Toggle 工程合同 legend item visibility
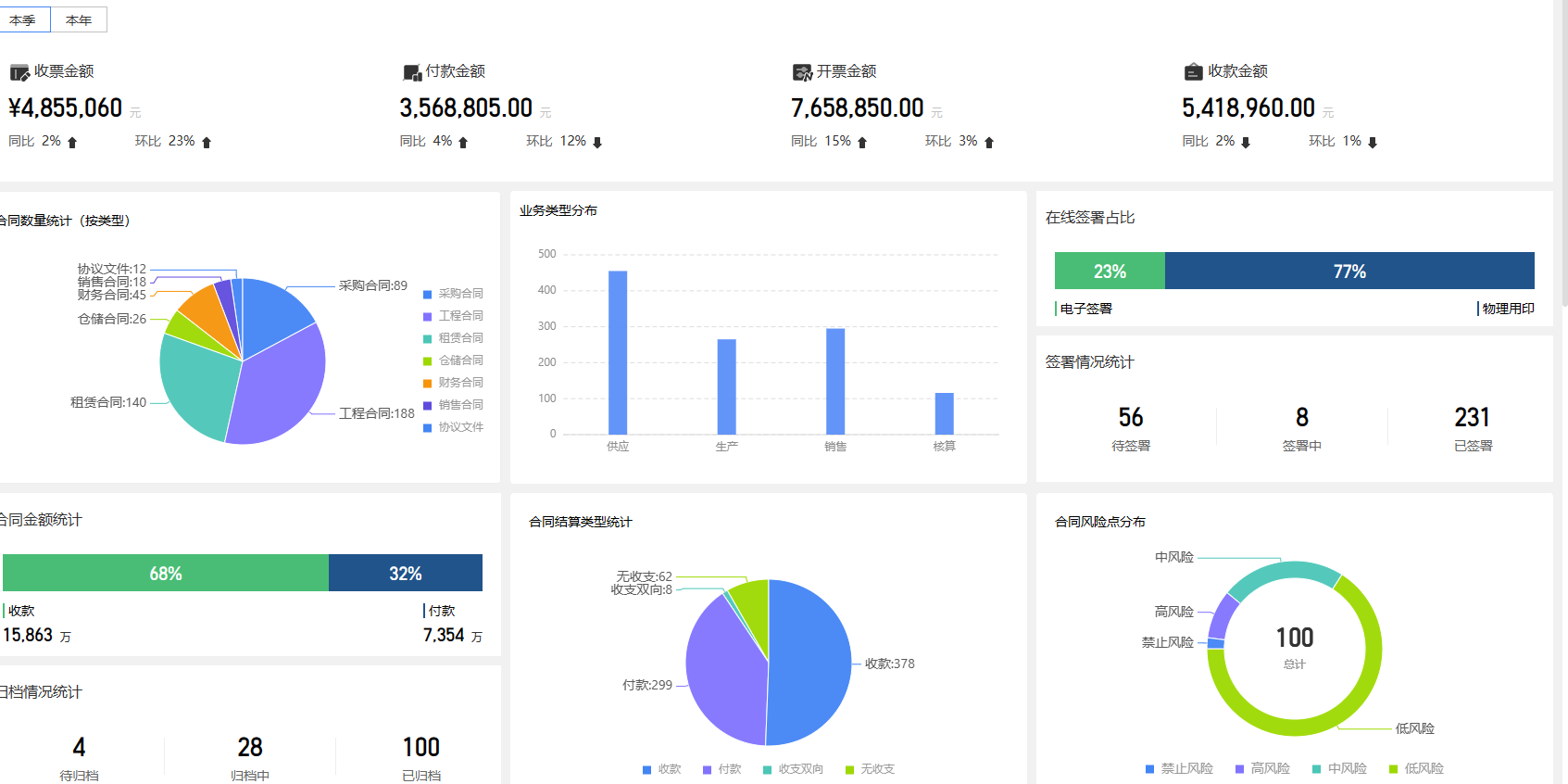1568x784 pixels. [x=453, y=316]
